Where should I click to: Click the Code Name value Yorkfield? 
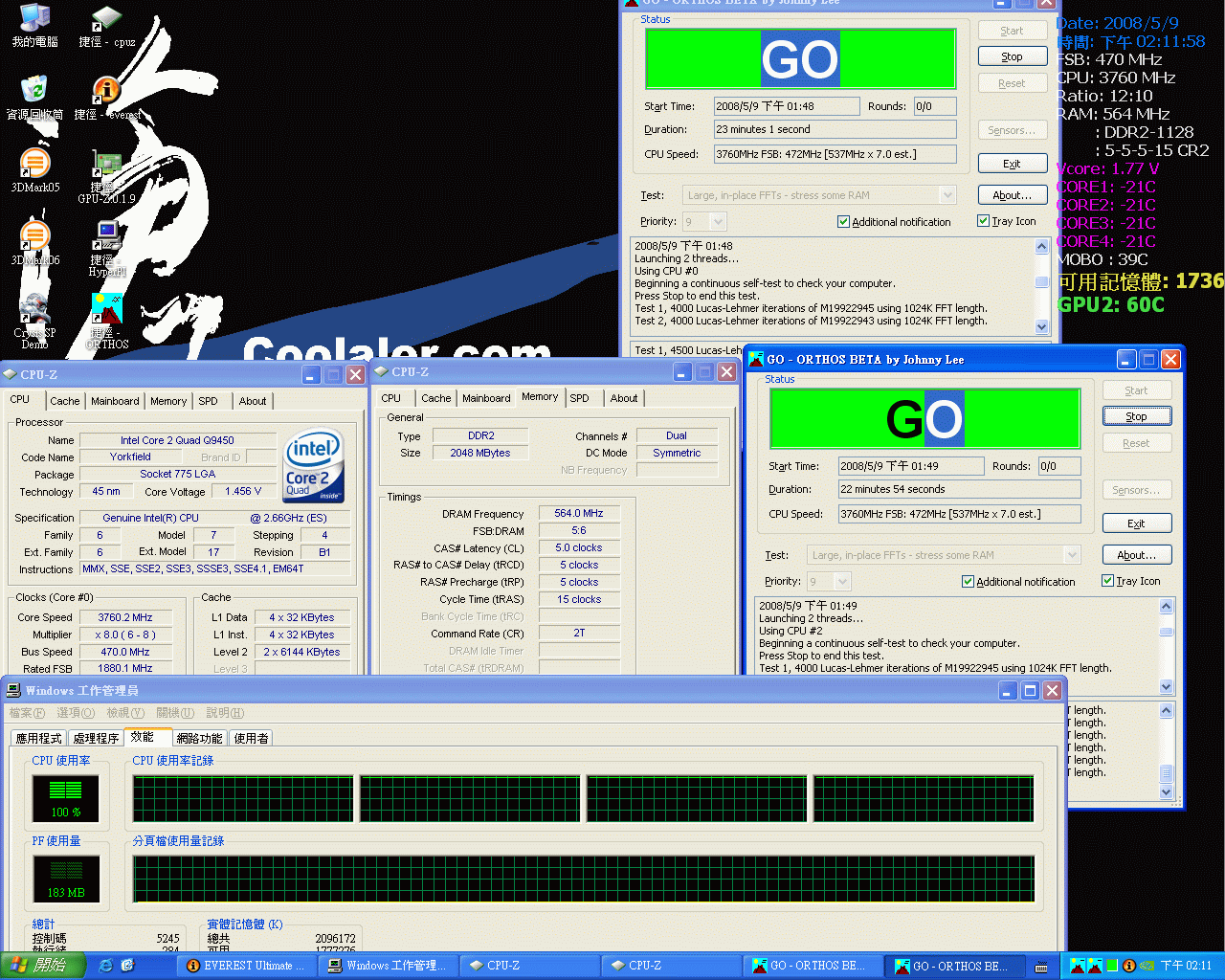130,457
